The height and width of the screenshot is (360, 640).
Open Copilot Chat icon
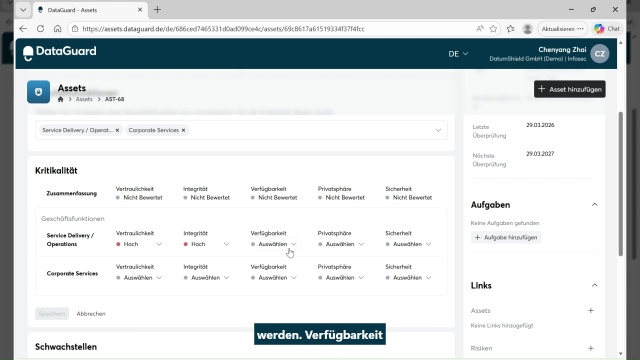(607, 29)
